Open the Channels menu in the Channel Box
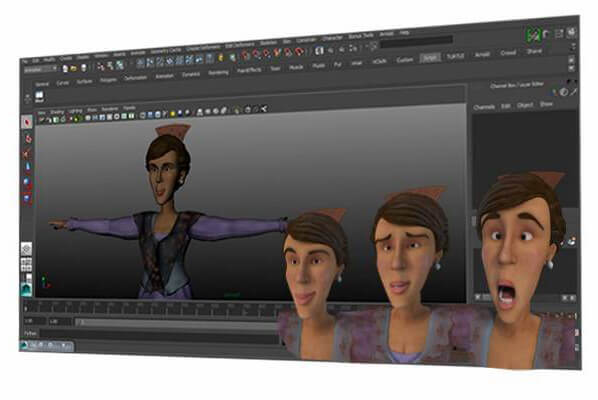The image size is (598, 400). click(484, 107)
